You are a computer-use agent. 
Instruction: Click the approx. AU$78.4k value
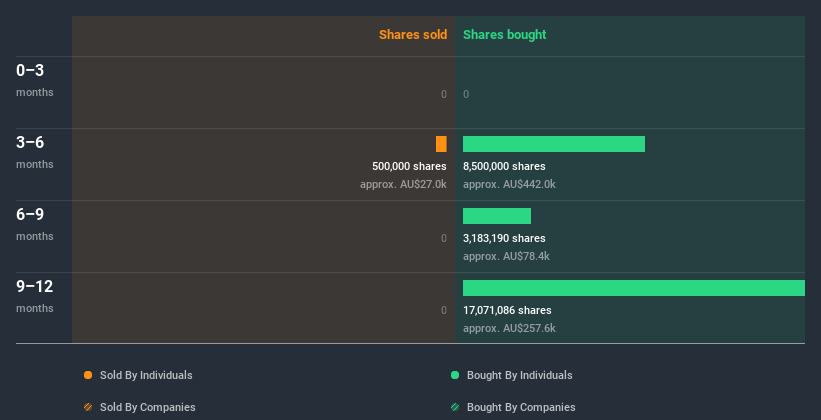tap(506, 257)
